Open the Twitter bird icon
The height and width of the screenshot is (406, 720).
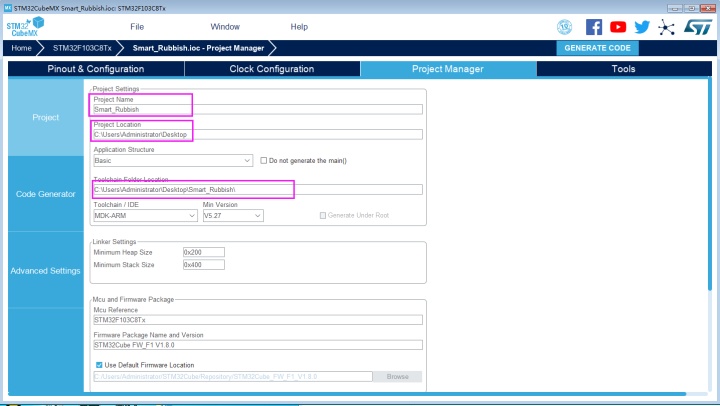(642, 27)
